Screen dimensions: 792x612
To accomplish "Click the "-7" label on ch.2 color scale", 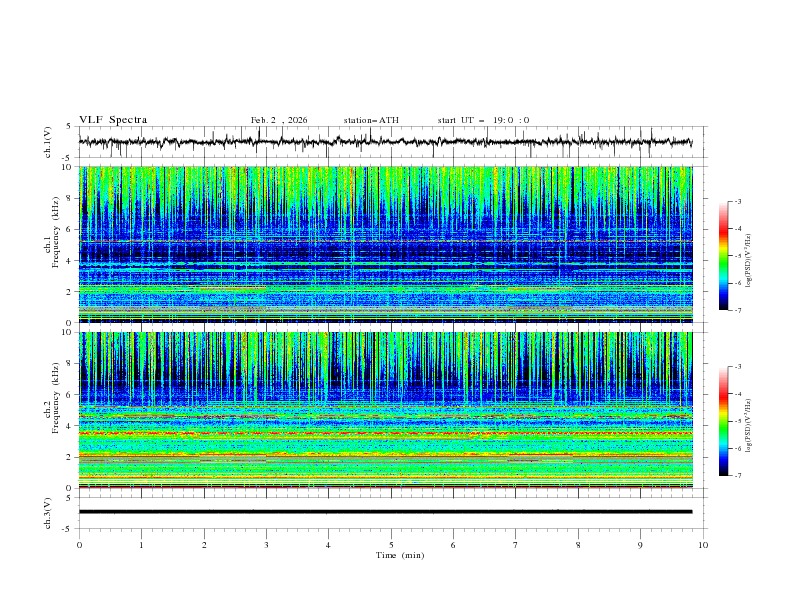I will (x=738, y=476).
